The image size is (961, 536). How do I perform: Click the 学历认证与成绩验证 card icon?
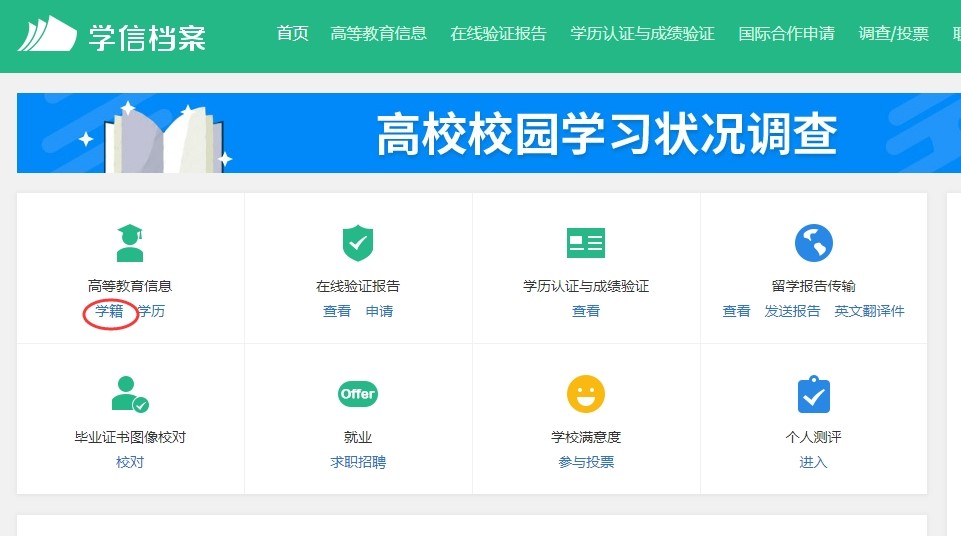click(x=586, y=243)
